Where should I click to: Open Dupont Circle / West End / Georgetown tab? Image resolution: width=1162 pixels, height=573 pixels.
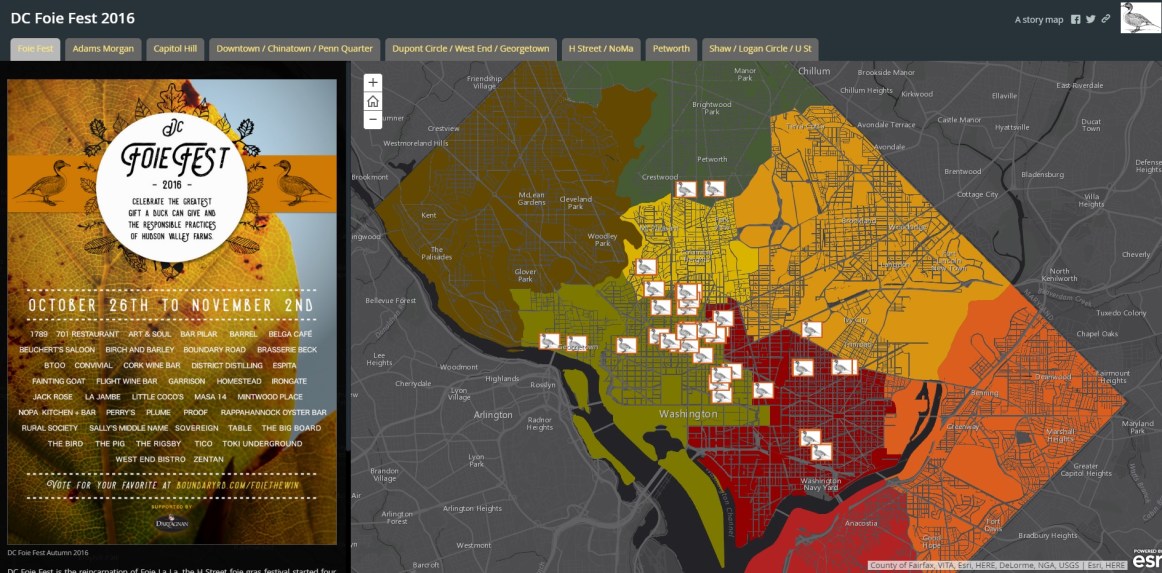(471, 49)
